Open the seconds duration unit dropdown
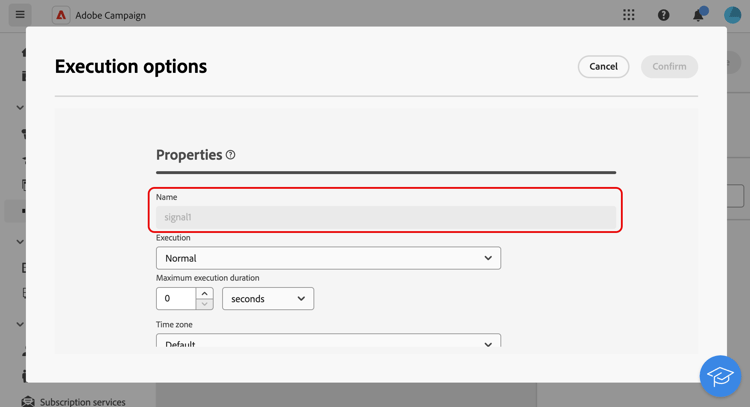Screen dimensions: 750x407 [268, 299]
